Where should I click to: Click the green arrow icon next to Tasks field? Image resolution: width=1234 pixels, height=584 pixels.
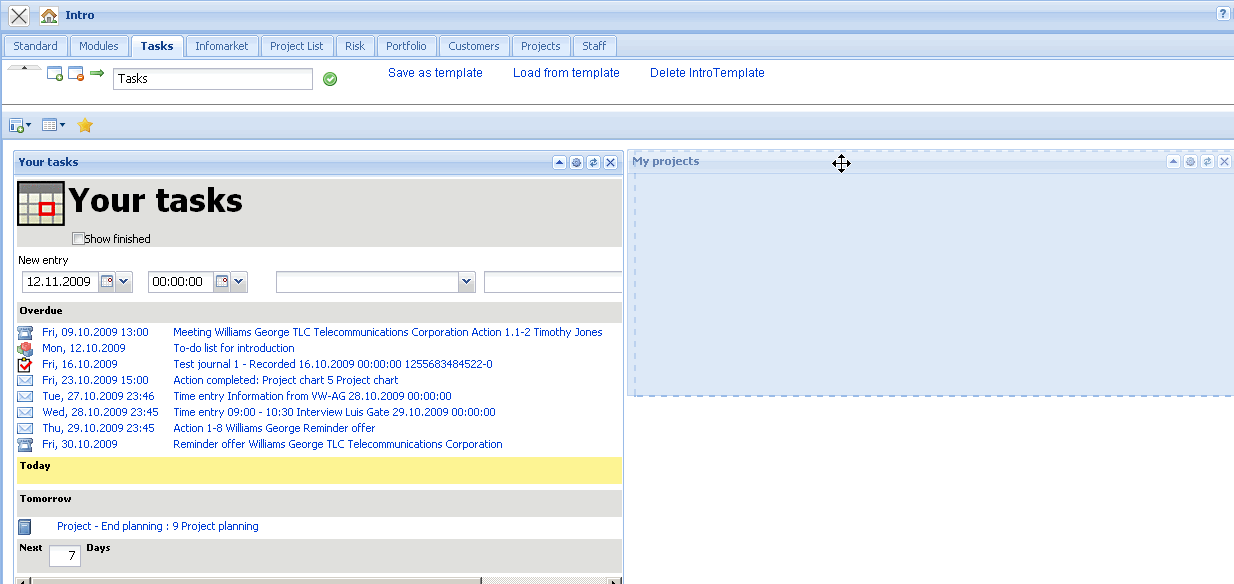(95, 73)
